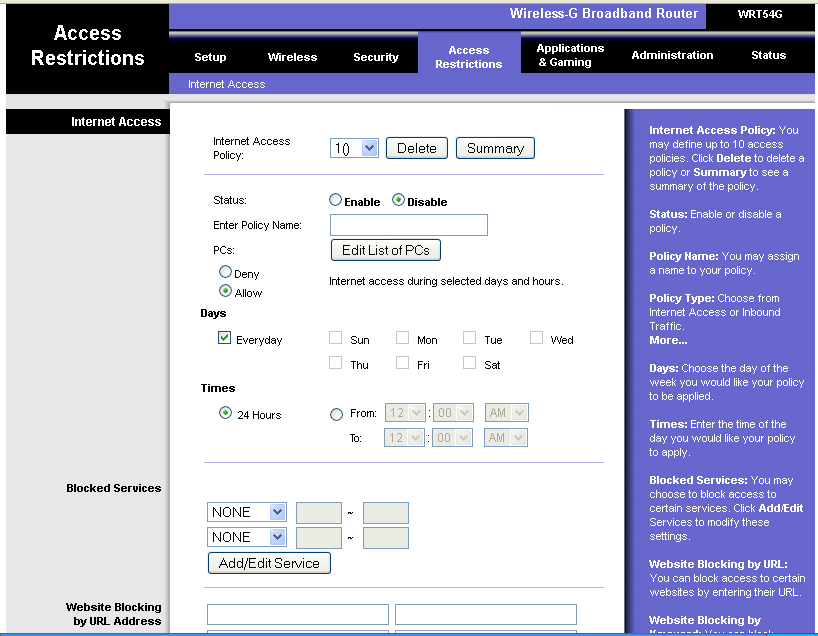Image resolution: width=818 pixels, height=636 pixels.
Task: Click first blocked service end port field
Action: coord(386,513)
